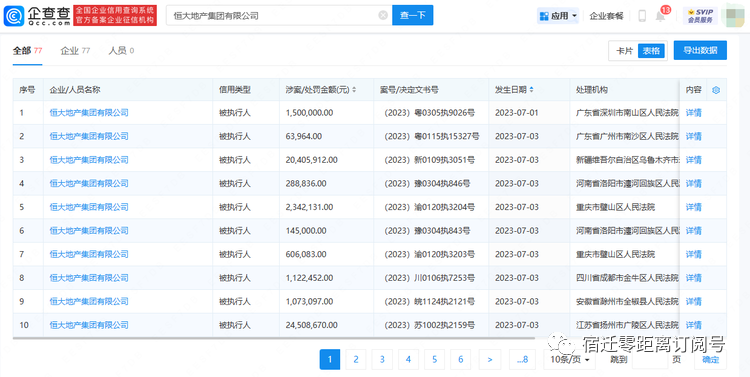Open 恒大地产集团有限公司 link in row 1
Screen dimensions: 750x377
click(x=89, y=113)
